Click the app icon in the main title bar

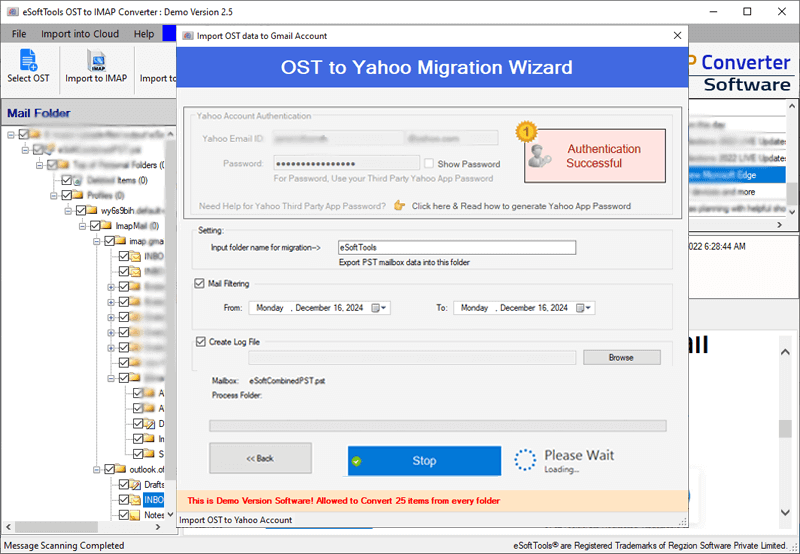pyautogui.click(x=12, y=11)
